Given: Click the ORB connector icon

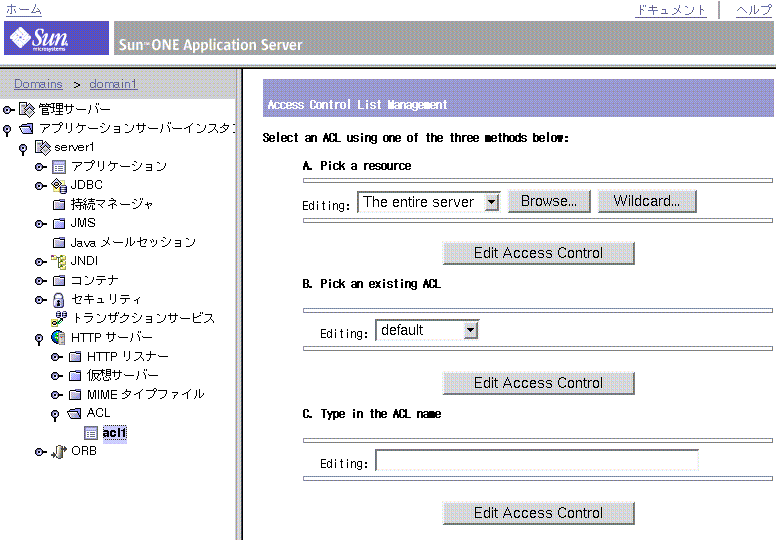Looking at the screenshot, I should click(x=59, y=452).
